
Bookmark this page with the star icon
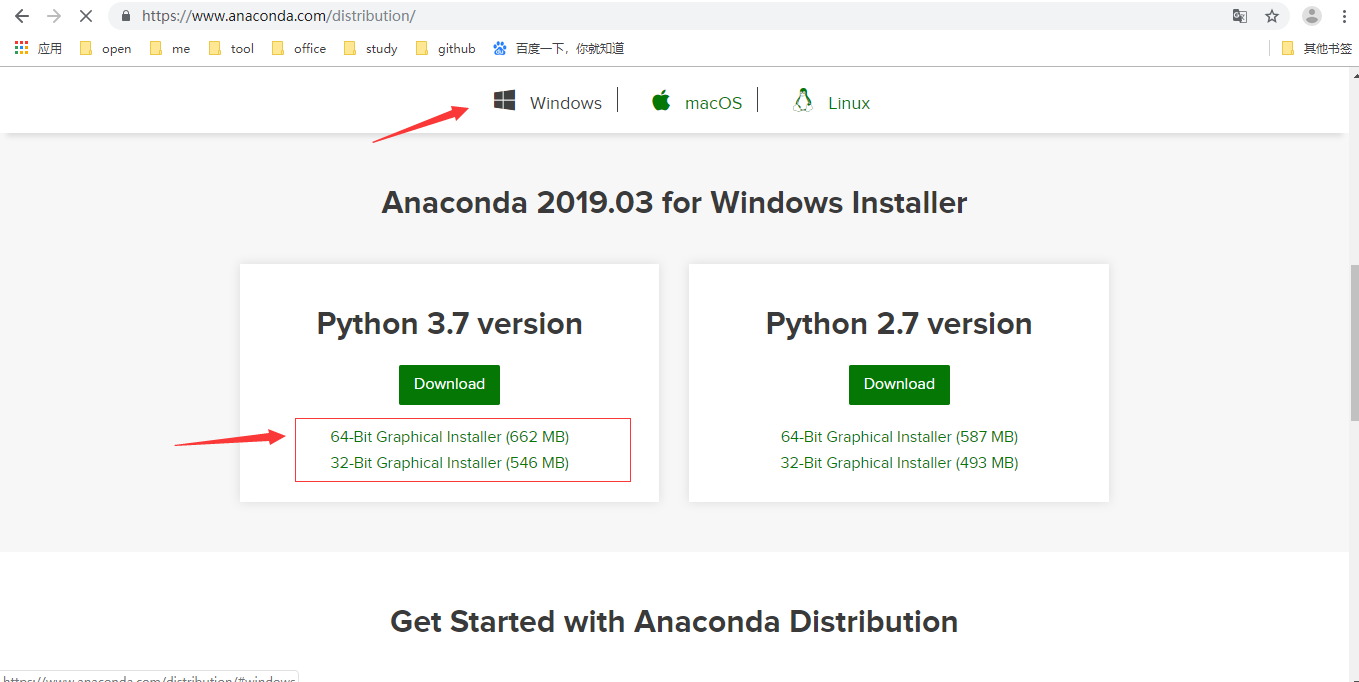pos(1272,16)
